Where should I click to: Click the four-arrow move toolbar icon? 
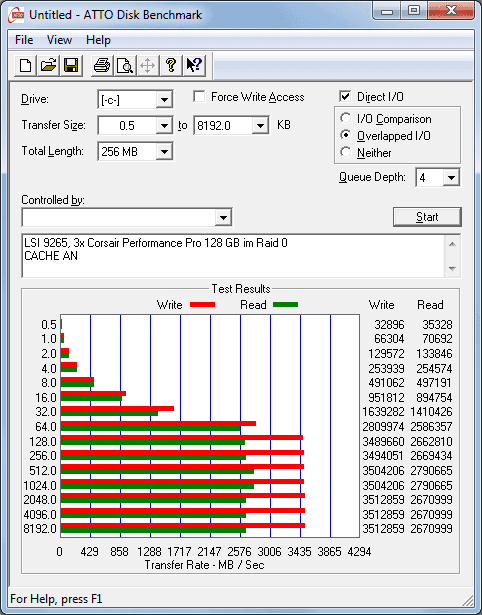pos(147,65)
